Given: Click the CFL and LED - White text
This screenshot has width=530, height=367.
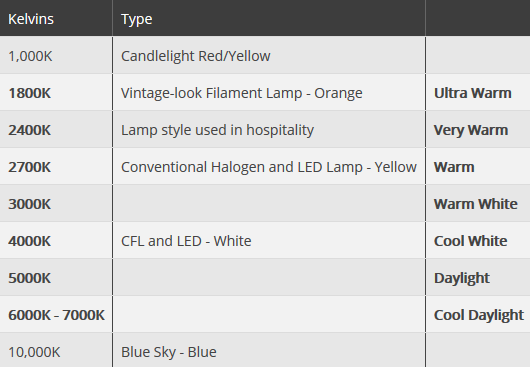Looking at the screenshot, I should pyautogui.click(x=186, y=241).
